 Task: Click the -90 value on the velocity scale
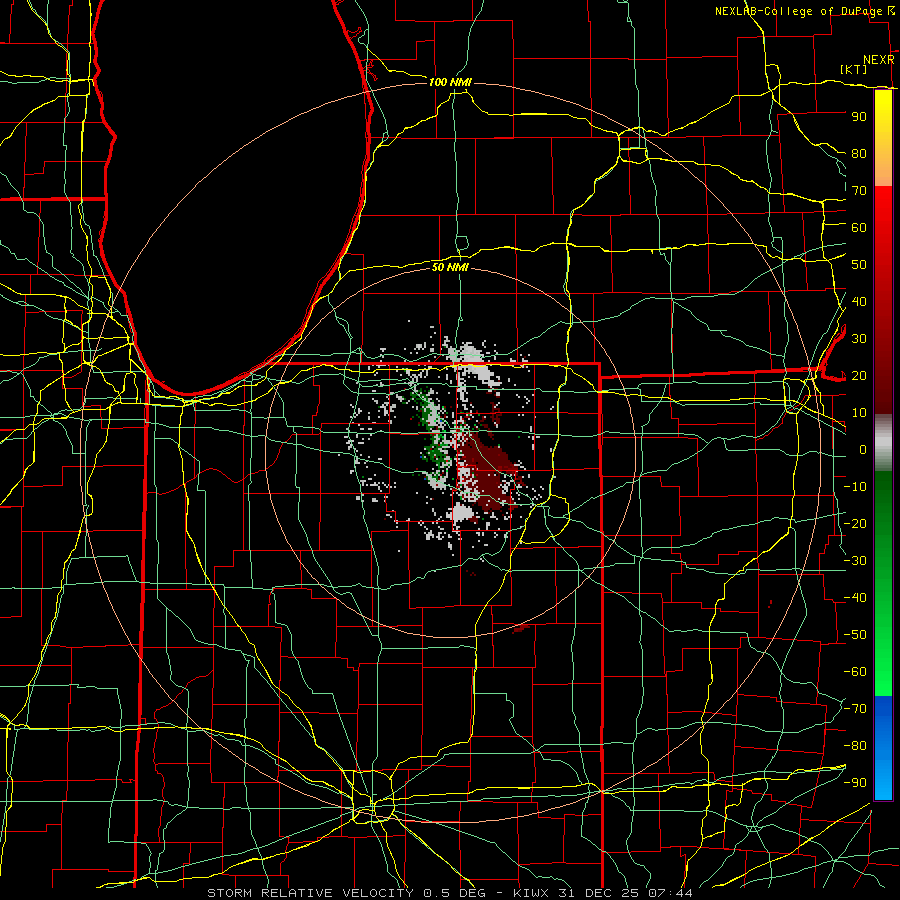tap(855, 783)
